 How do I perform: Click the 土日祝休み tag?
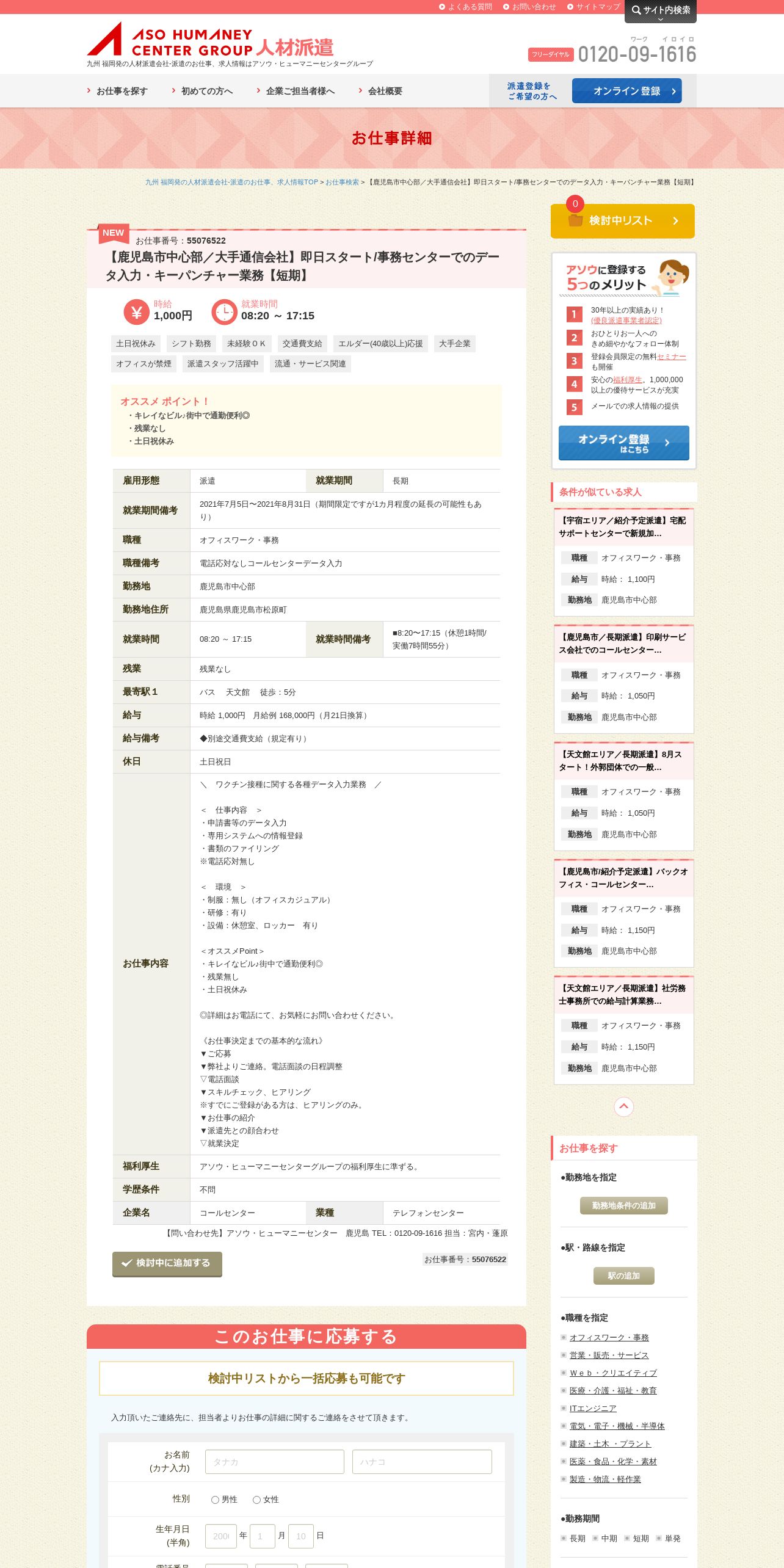(x=136, y=344)
